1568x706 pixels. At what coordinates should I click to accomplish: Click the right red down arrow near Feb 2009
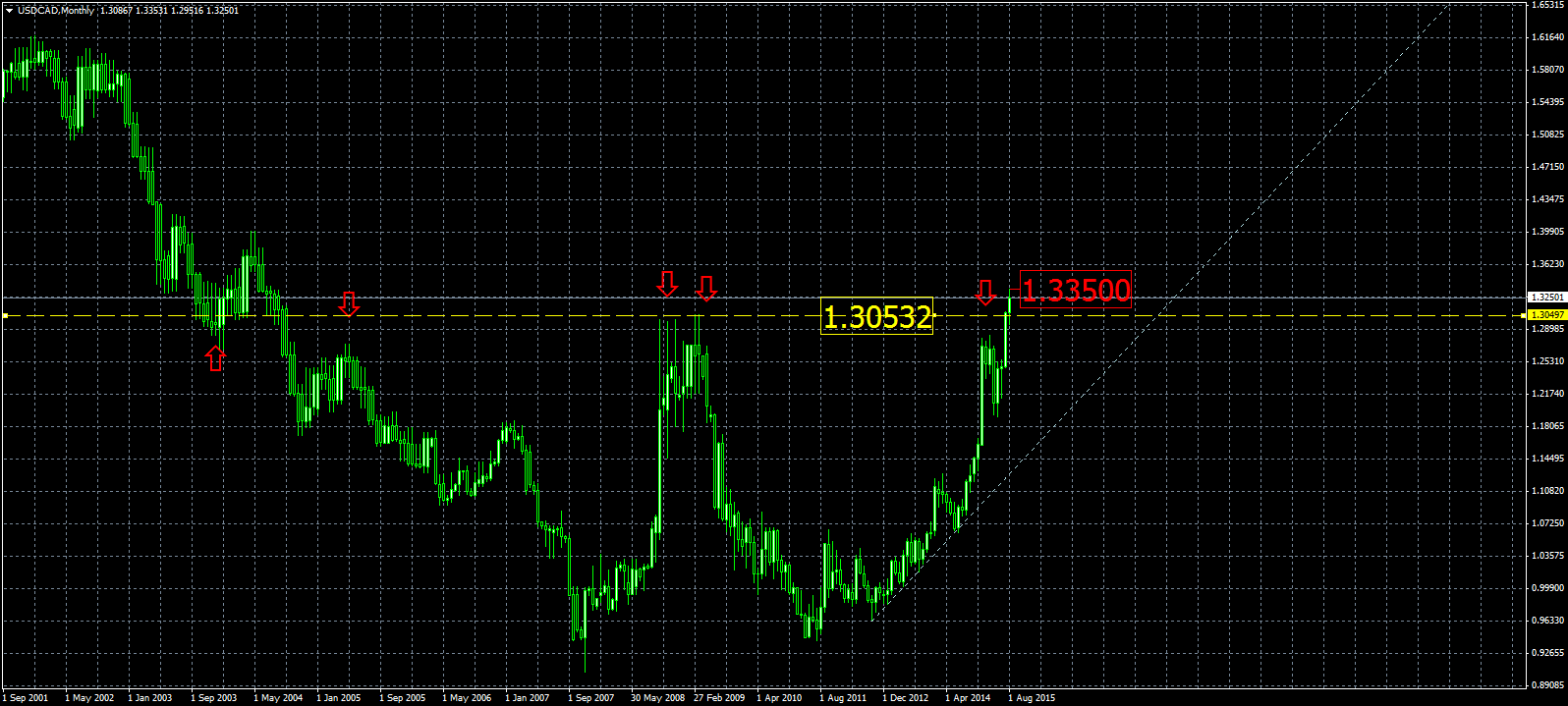tap(706, 289)
